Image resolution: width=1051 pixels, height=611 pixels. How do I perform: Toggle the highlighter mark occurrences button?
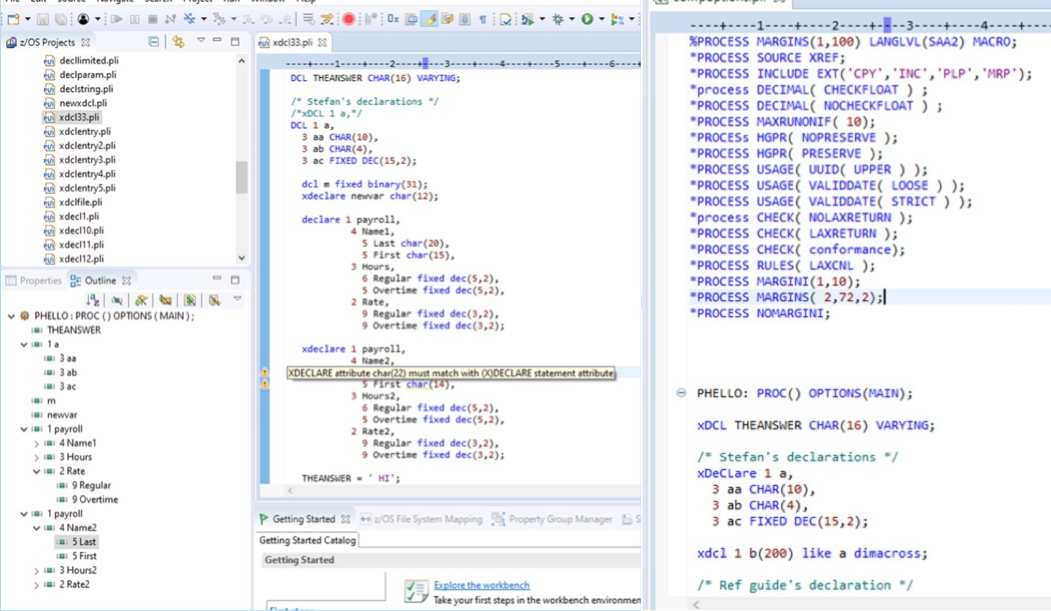[429, 19]
